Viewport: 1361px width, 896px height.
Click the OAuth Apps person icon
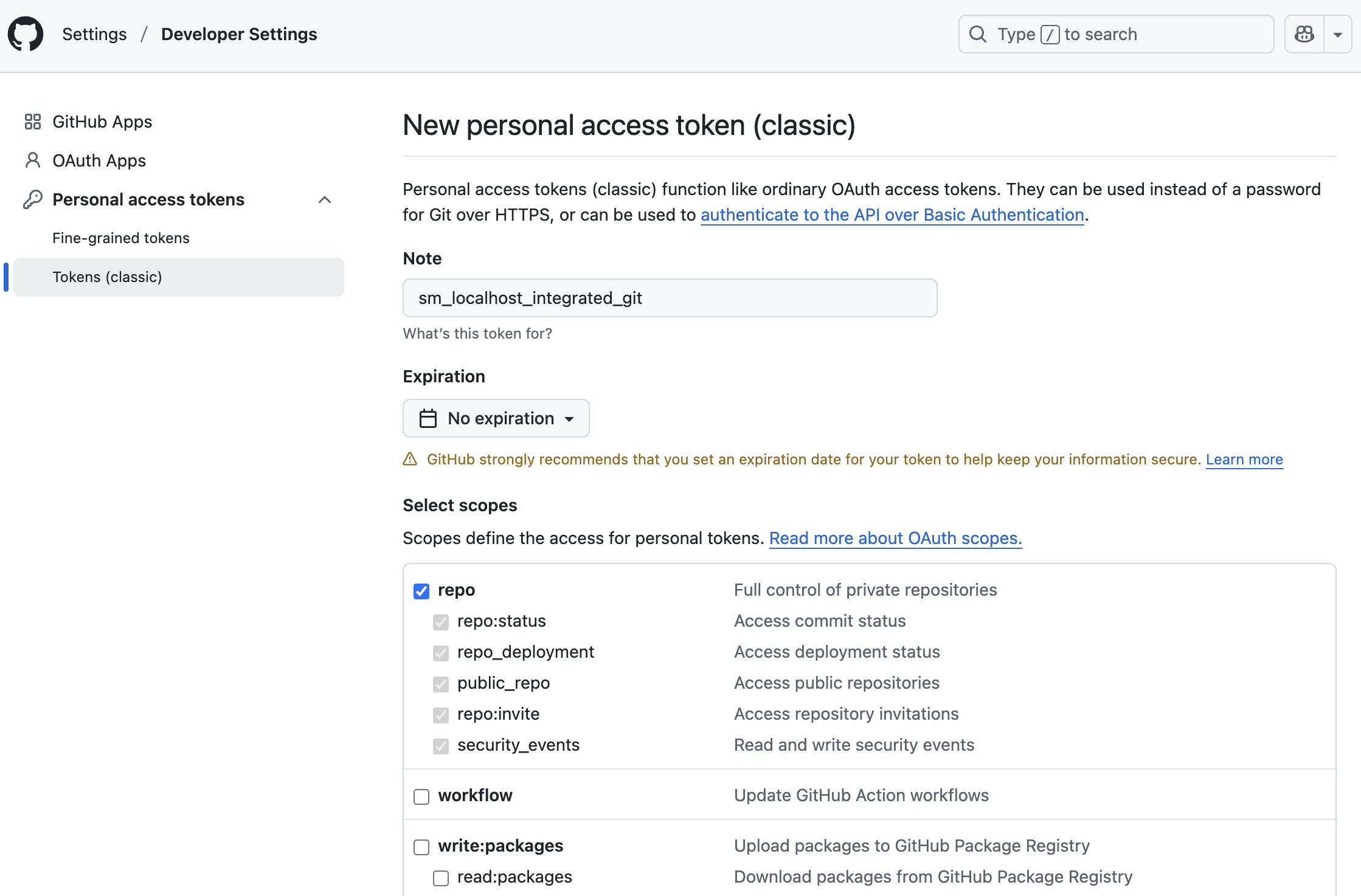coord(32,160)
